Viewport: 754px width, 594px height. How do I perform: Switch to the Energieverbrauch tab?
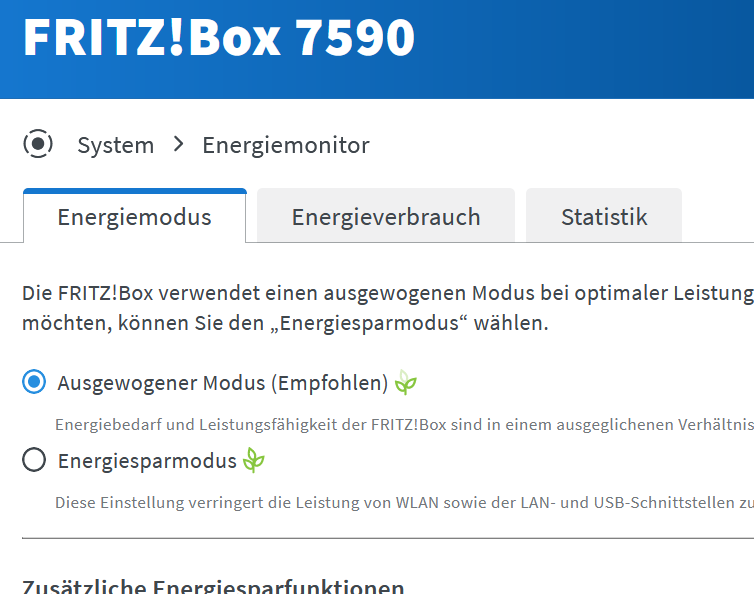coord(386,216)
